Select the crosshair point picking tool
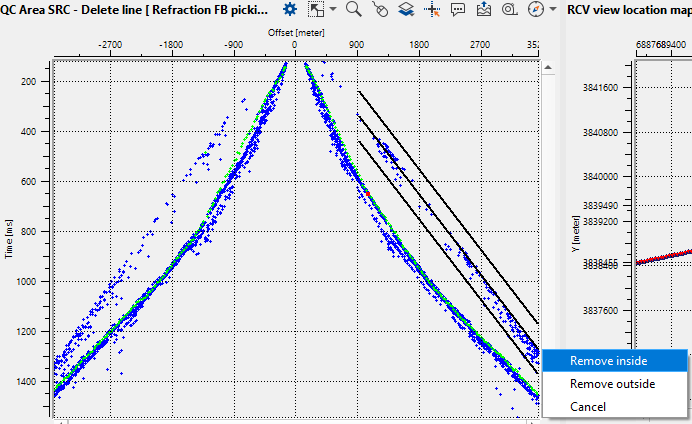Screen dimensions: 692x424 click(432, 9)
